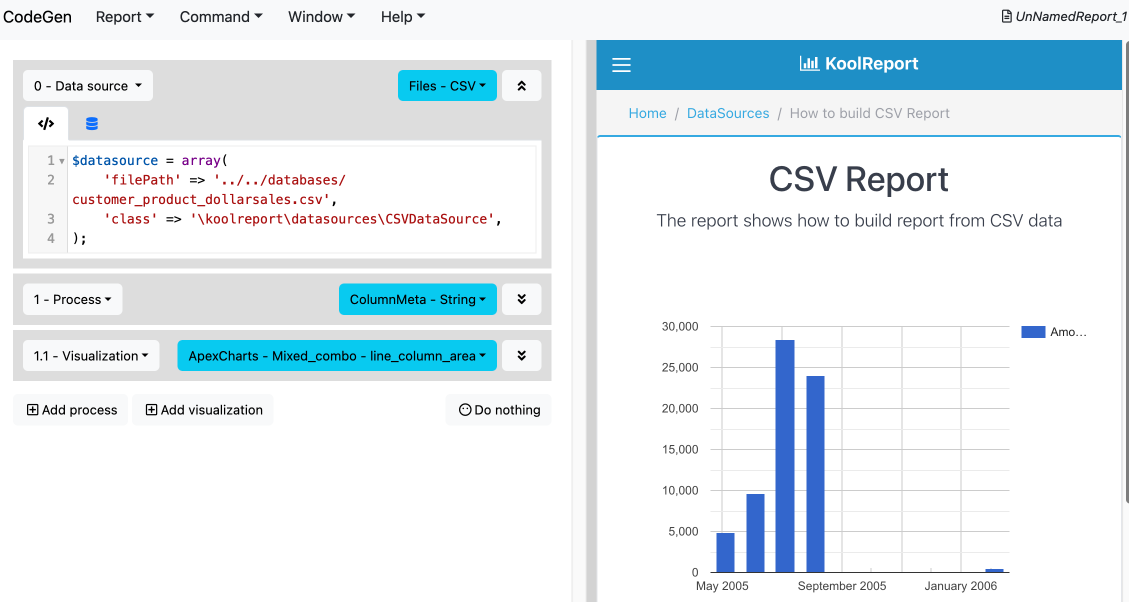Open the 1.1 - Visualization dropdown
Viewport: 1129px width, 602px height.
click(x=91, y=356)
